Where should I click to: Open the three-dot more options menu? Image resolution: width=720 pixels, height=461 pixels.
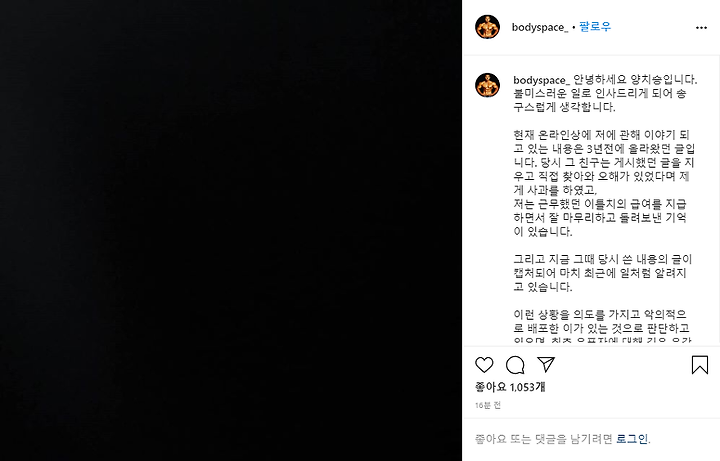[x=701, y=28]
